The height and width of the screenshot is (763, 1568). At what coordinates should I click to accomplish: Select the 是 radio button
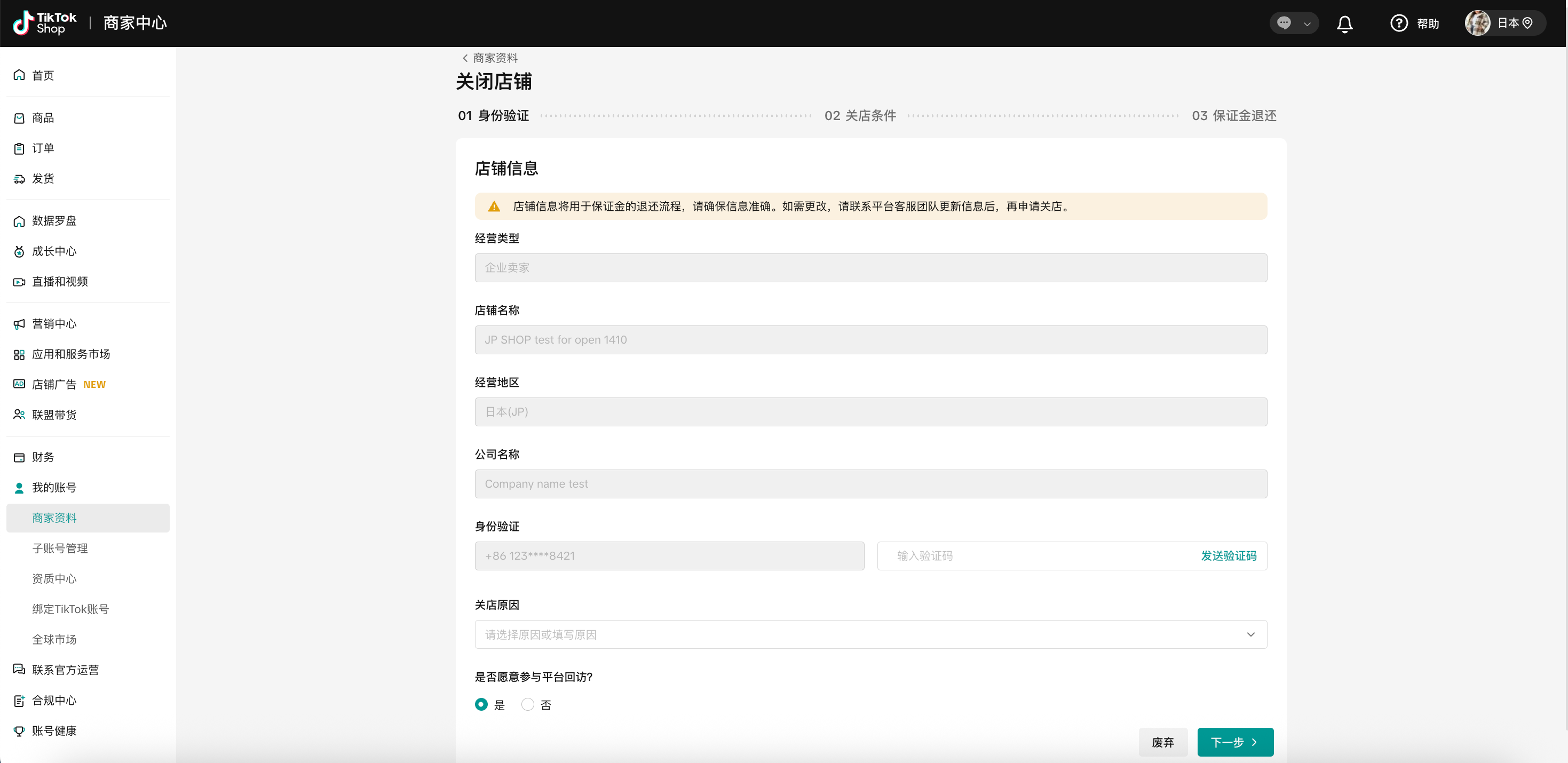[x=481, y=705]
